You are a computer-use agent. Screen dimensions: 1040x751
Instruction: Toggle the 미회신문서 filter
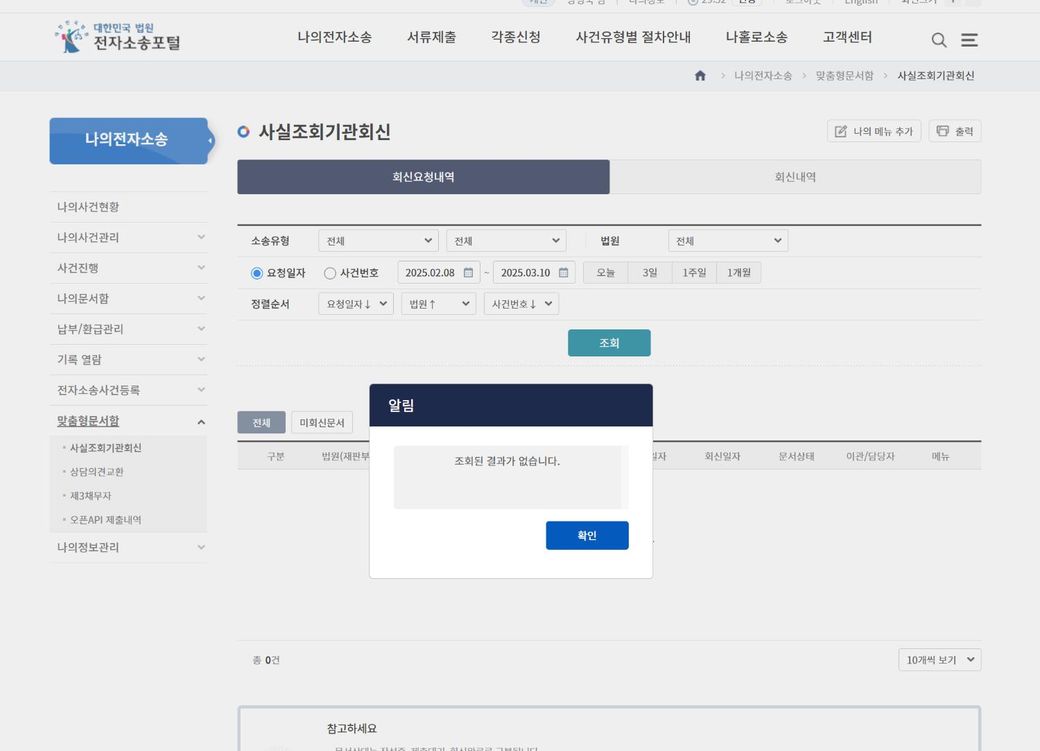pyautogui.click(x=321, y=423)
